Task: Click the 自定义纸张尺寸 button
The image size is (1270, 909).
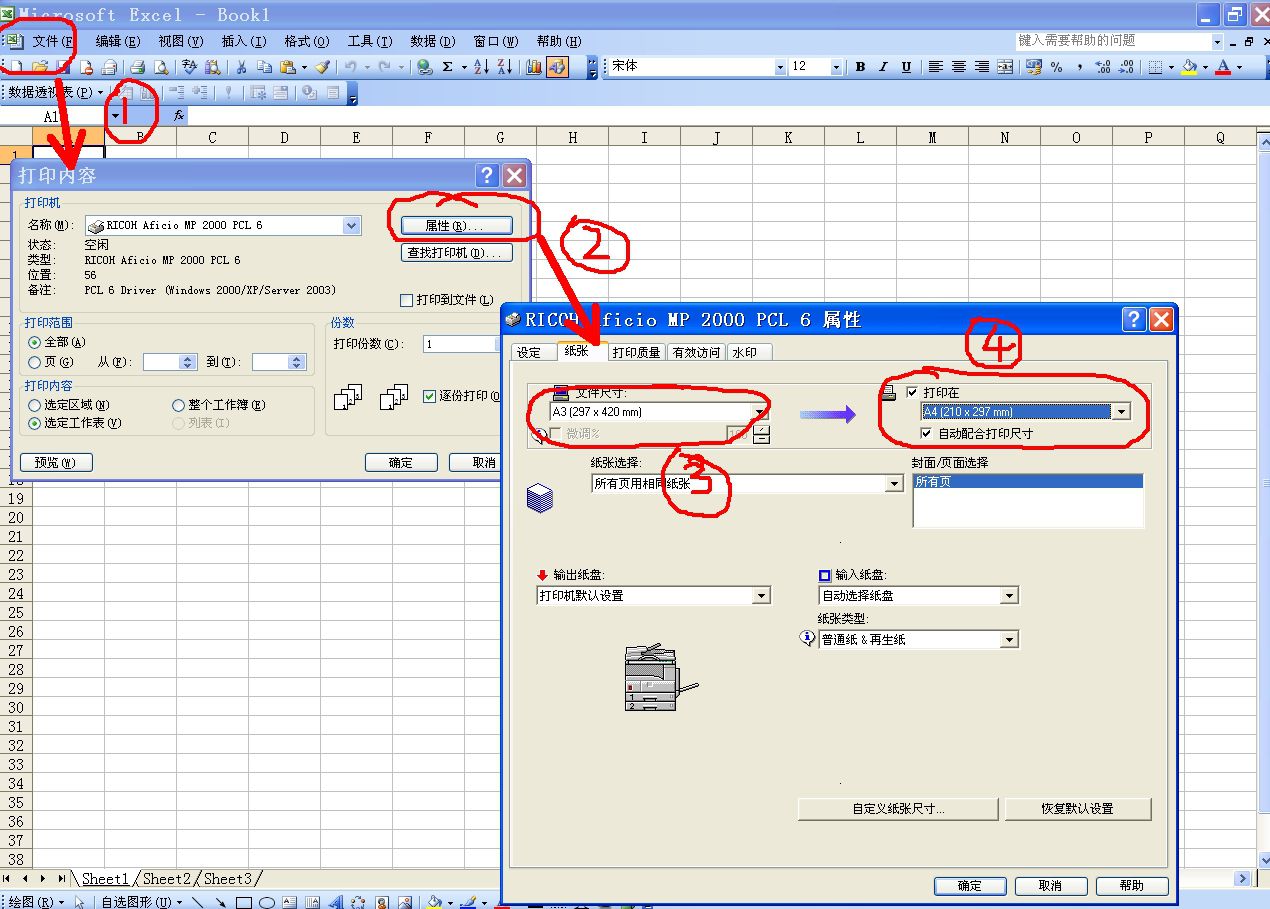Action: tap(897, 809)
